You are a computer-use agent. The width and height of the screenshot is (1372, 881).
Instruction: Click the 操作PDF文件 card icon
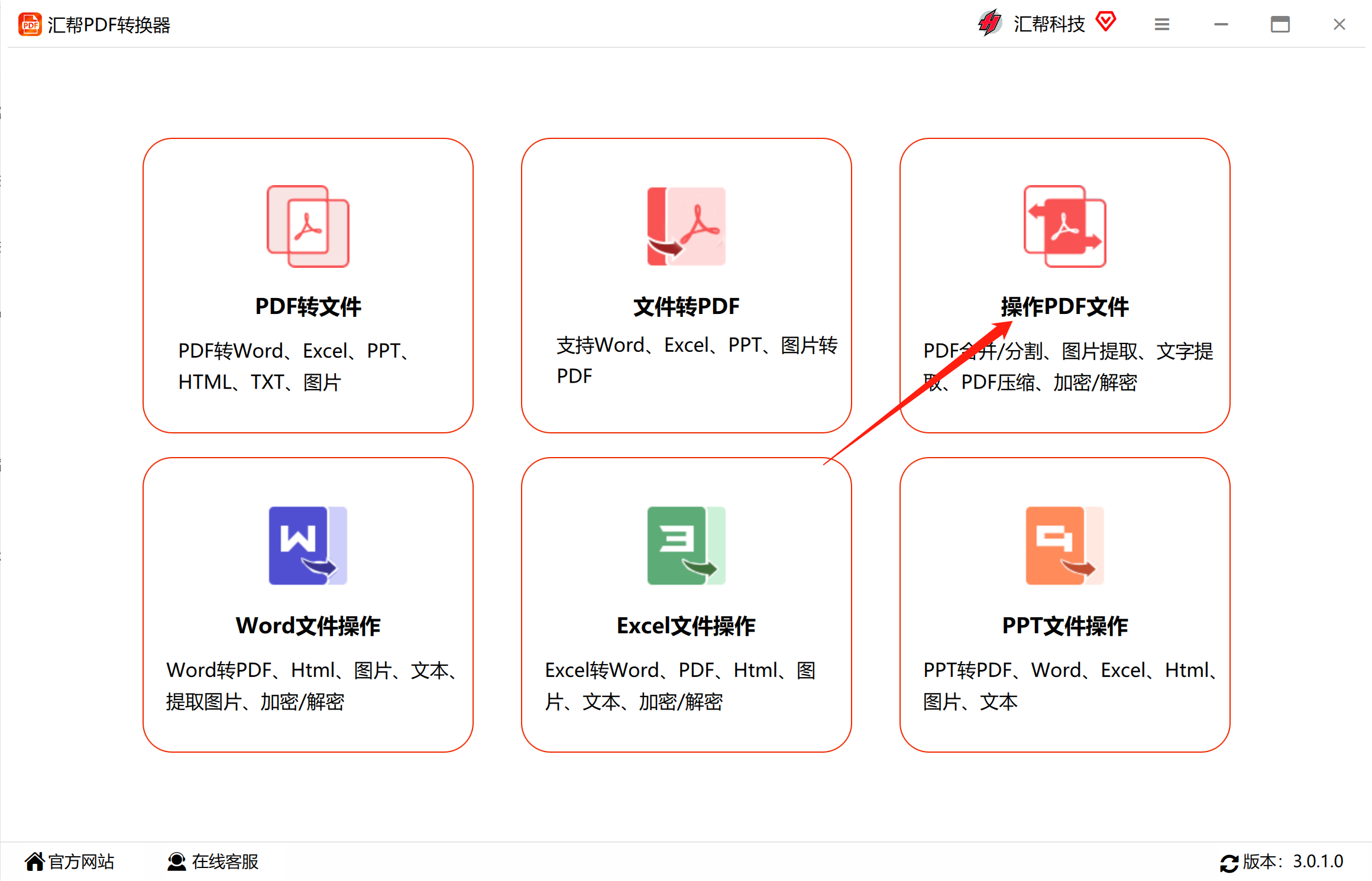pyautogui.click(x=1064, y=226)
